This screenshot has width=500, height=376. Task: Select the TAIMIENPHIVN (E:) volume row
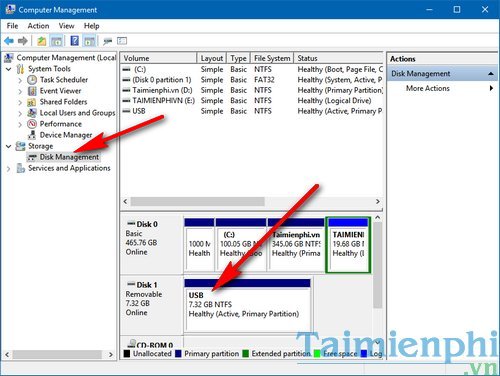point(252,101)
